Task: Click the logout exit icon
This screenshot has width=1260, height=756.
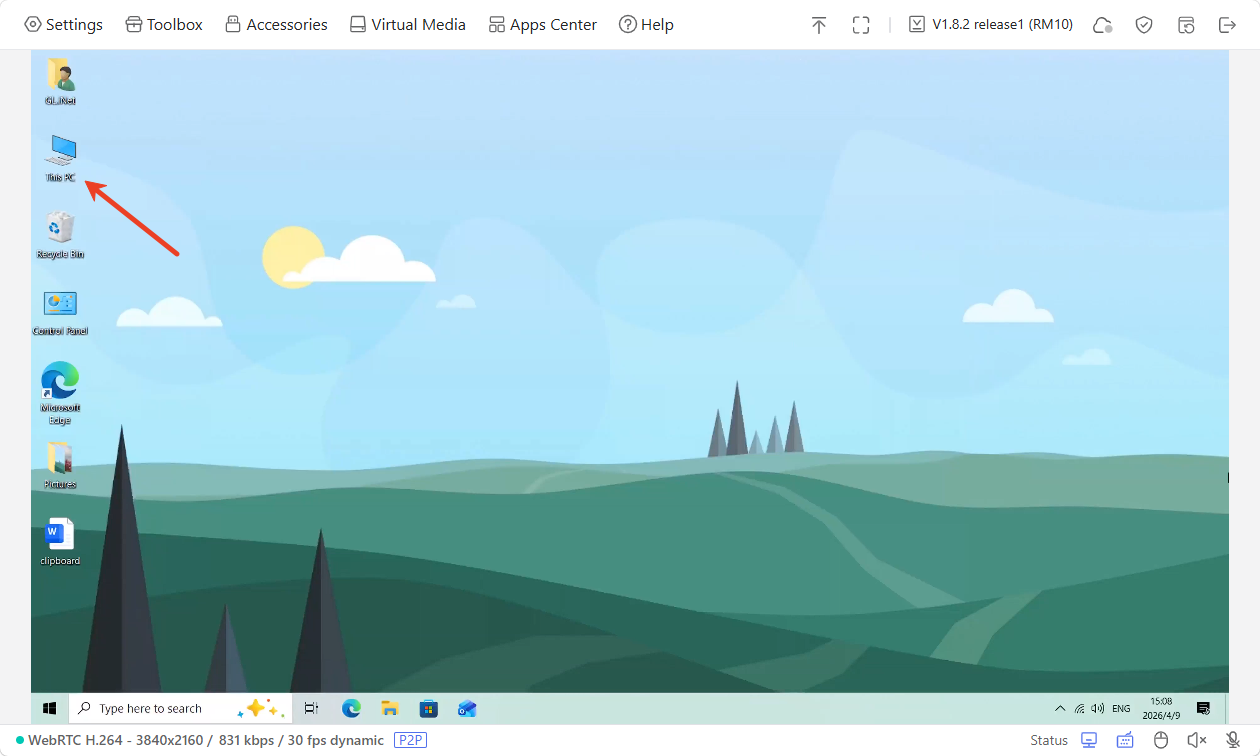Action: tap(1227, 25)
